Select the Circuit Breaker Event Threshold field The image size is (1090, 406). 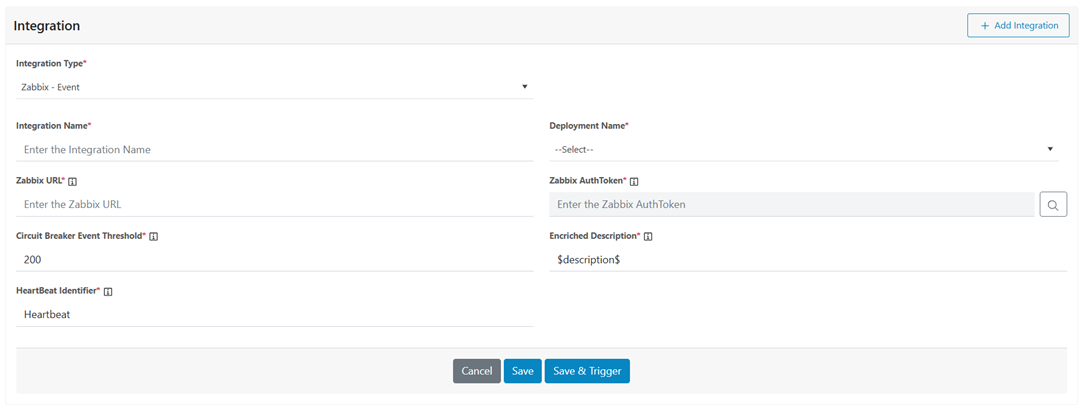(x=274, y=260)
